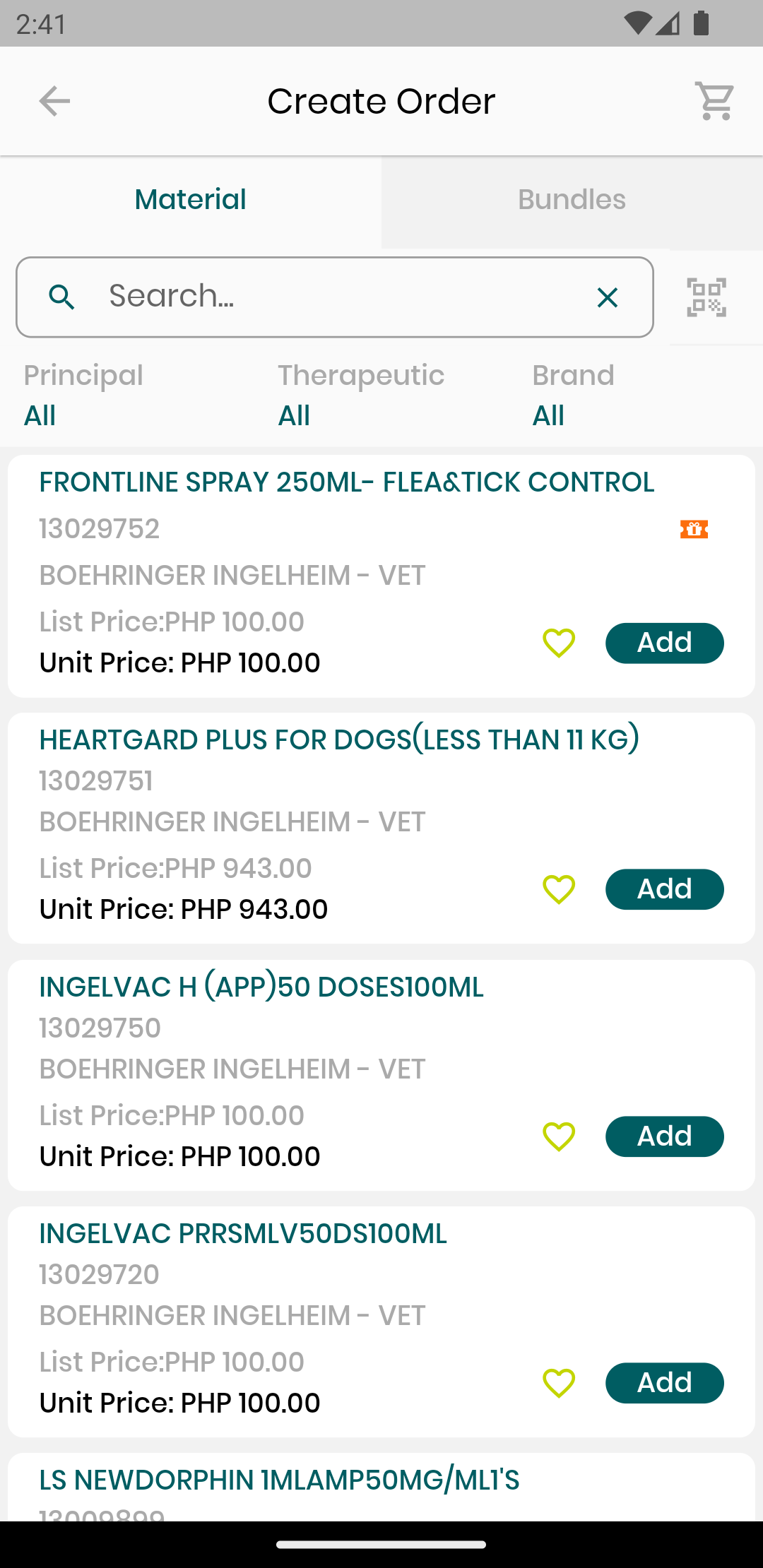Clear the search field with X
This screenshot has height=1568, width=763.
(x=608, y=297)
